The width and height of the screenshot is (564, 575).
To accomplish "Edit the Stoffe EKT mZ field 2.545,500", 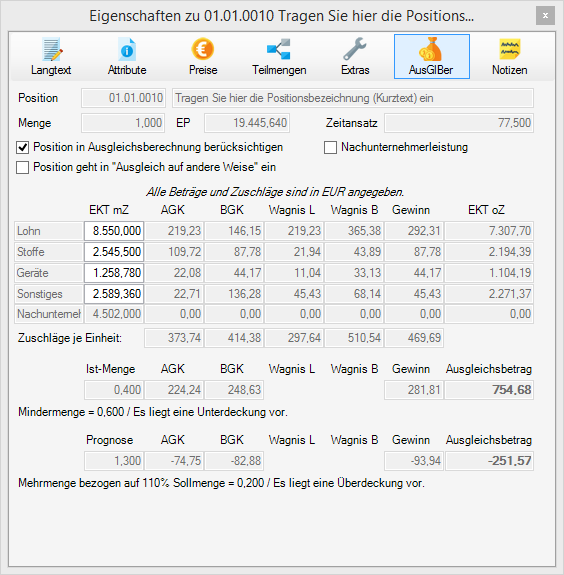I will click(x=114, y=252).
